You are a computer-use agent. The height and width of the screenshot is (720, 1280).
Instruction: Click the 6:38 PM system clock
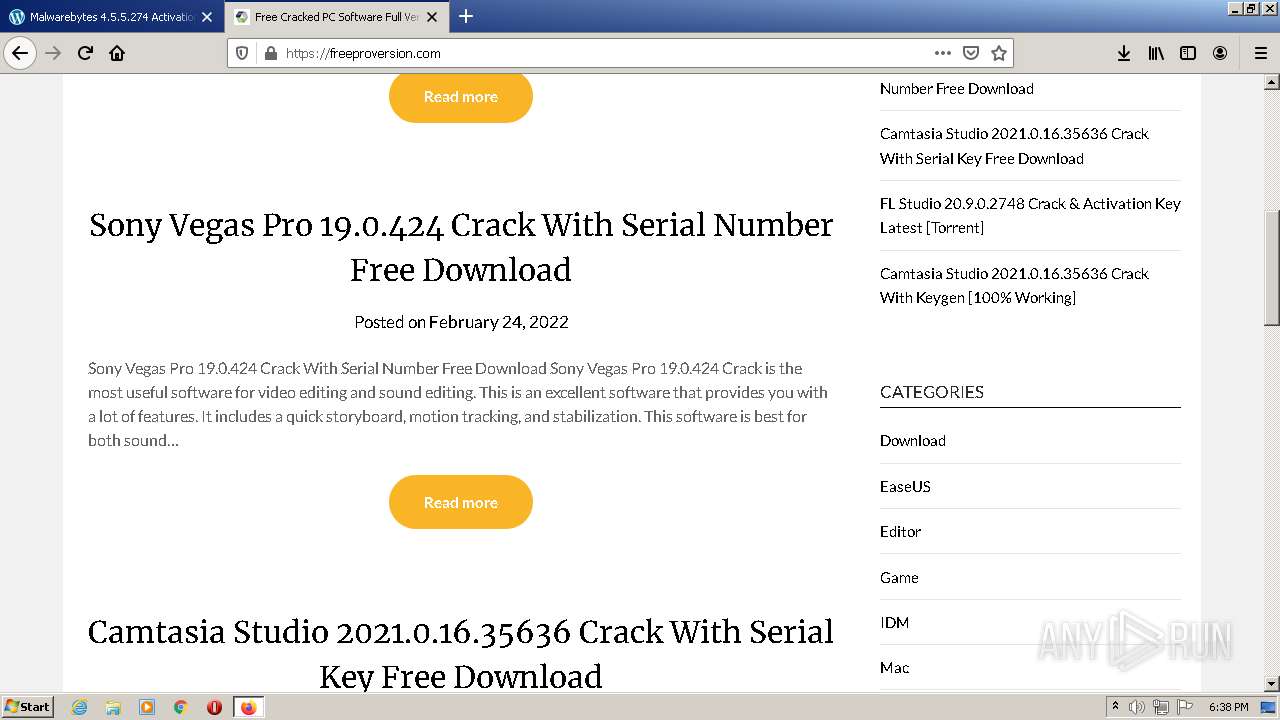(1228, 707)
